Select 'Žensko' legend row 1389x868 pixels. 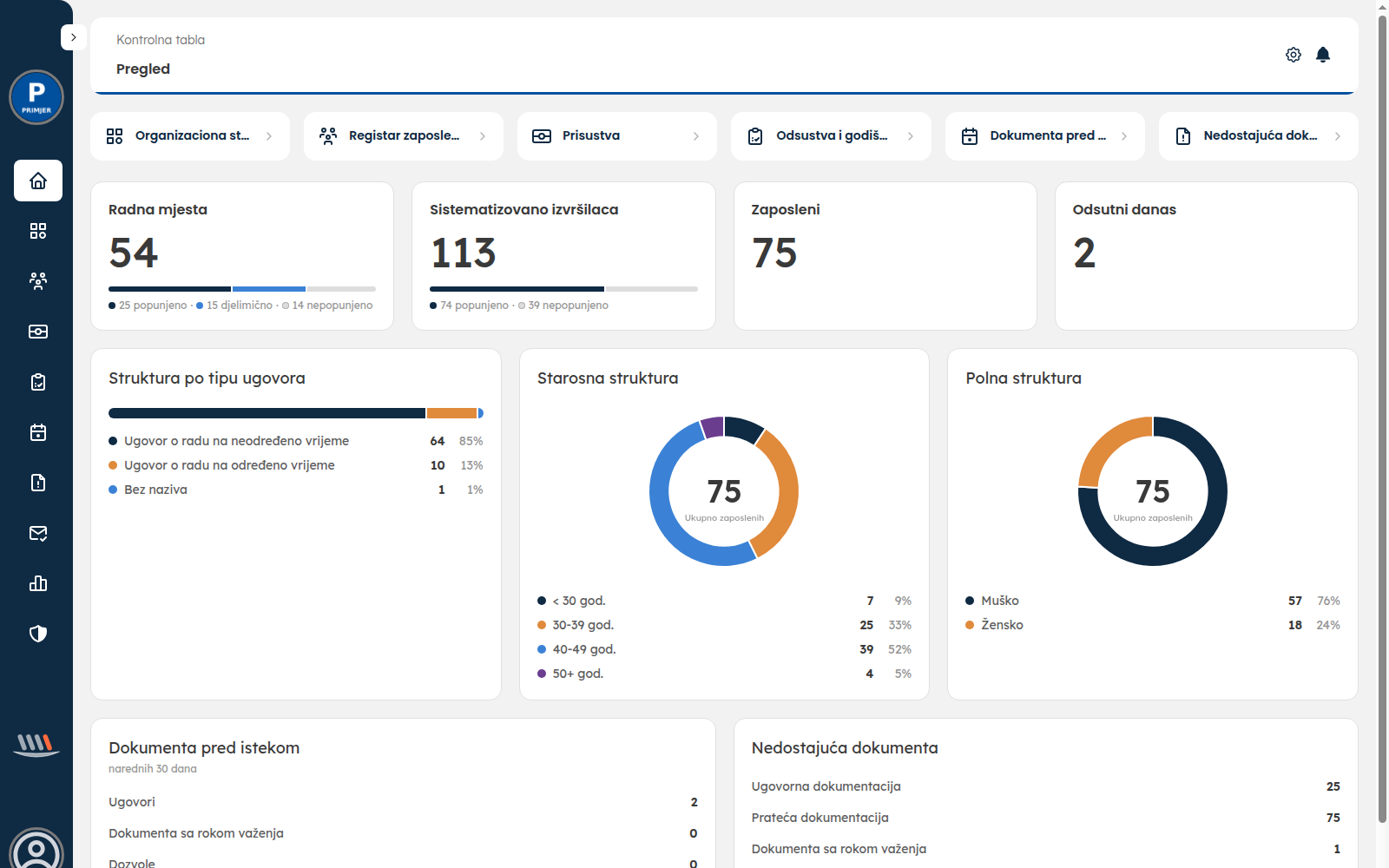1153,625
